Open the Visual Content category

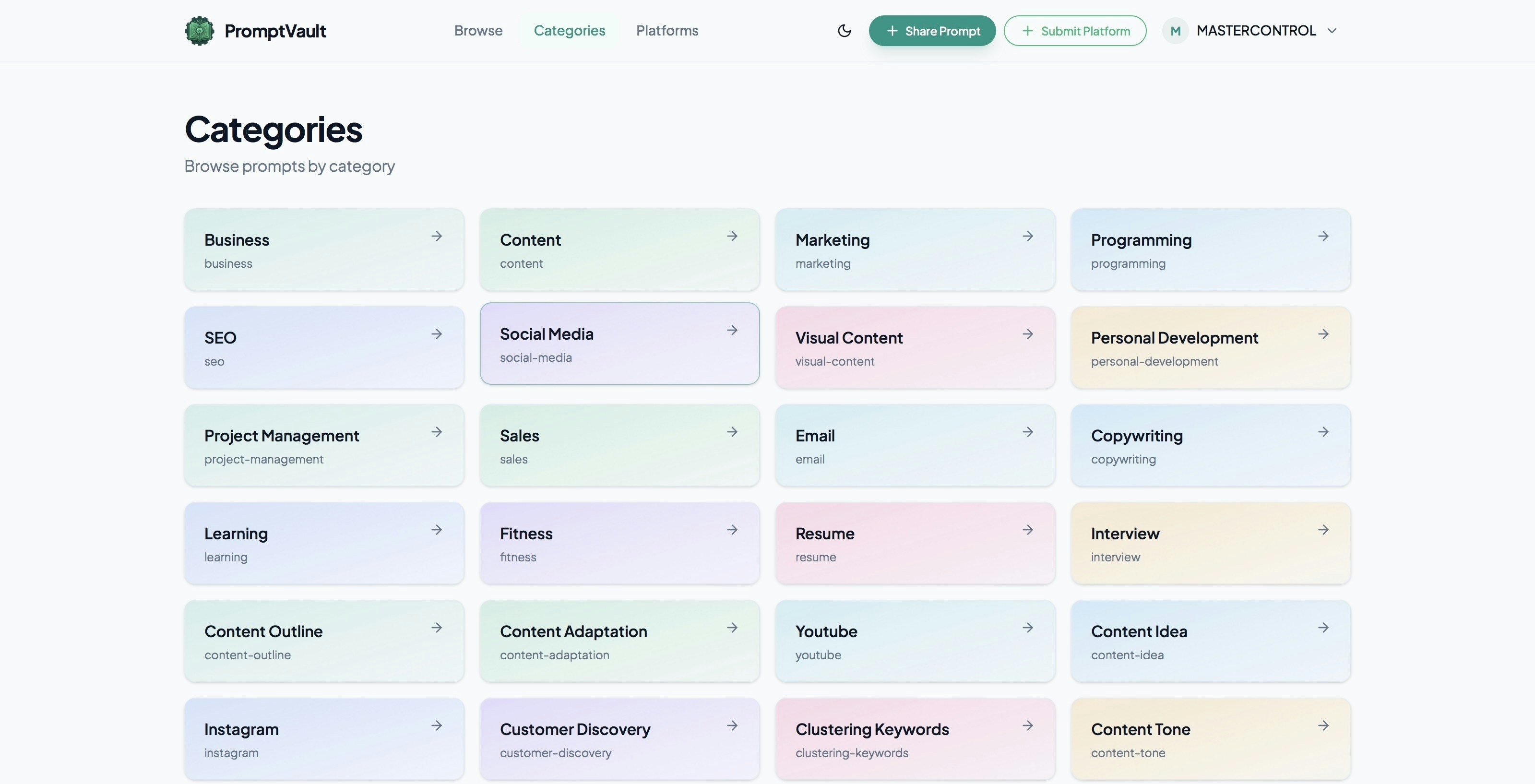click(915, 347)
